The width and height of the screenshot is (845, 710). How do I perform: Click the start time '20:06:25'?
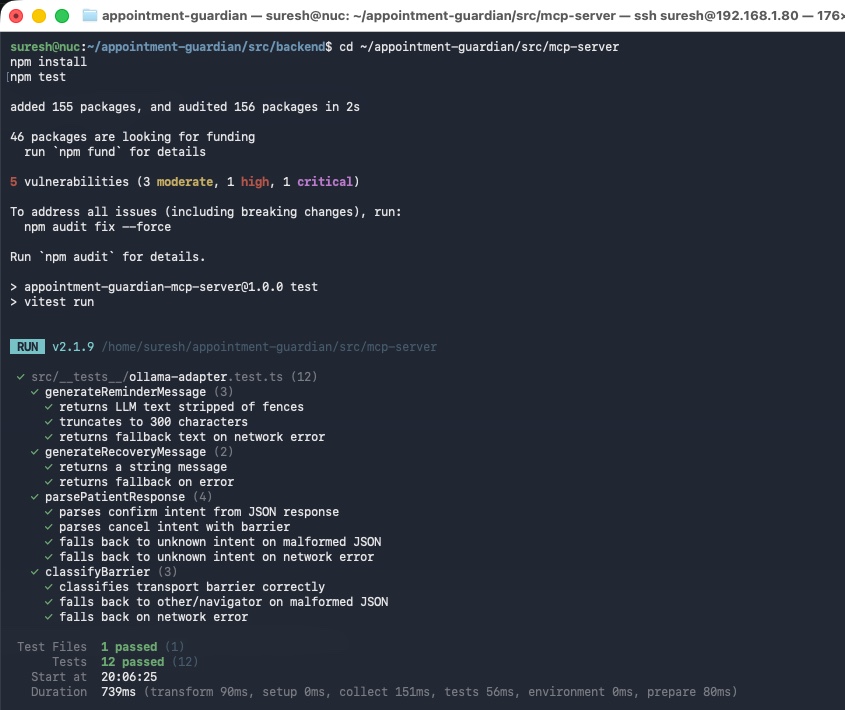coord(129,677)
